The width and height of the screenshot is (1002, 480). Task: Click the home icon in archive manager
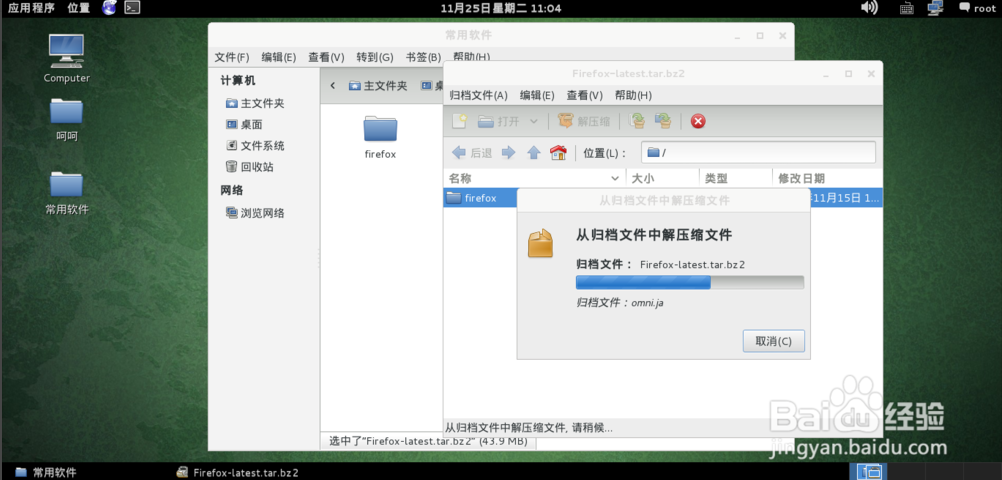coord(559,152)
